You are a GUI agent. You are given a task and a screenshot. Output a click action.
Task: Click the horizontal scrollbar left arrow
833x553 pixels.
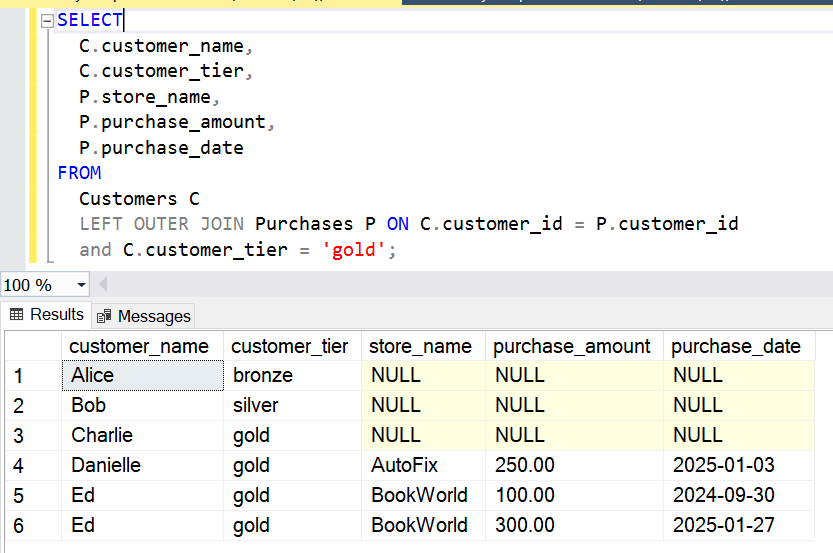pyautogui.click(x=103, y=285)
